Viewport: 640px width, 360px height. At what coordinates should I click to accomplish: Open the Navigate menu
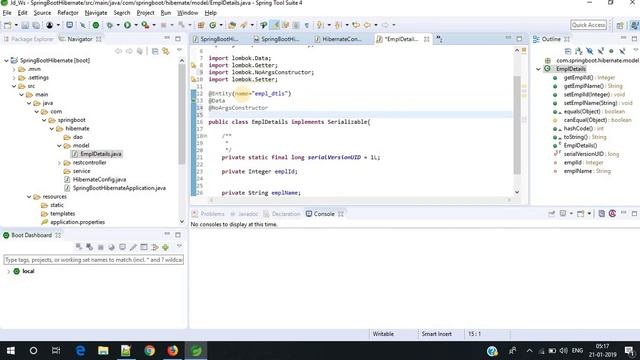click(96, 13)
